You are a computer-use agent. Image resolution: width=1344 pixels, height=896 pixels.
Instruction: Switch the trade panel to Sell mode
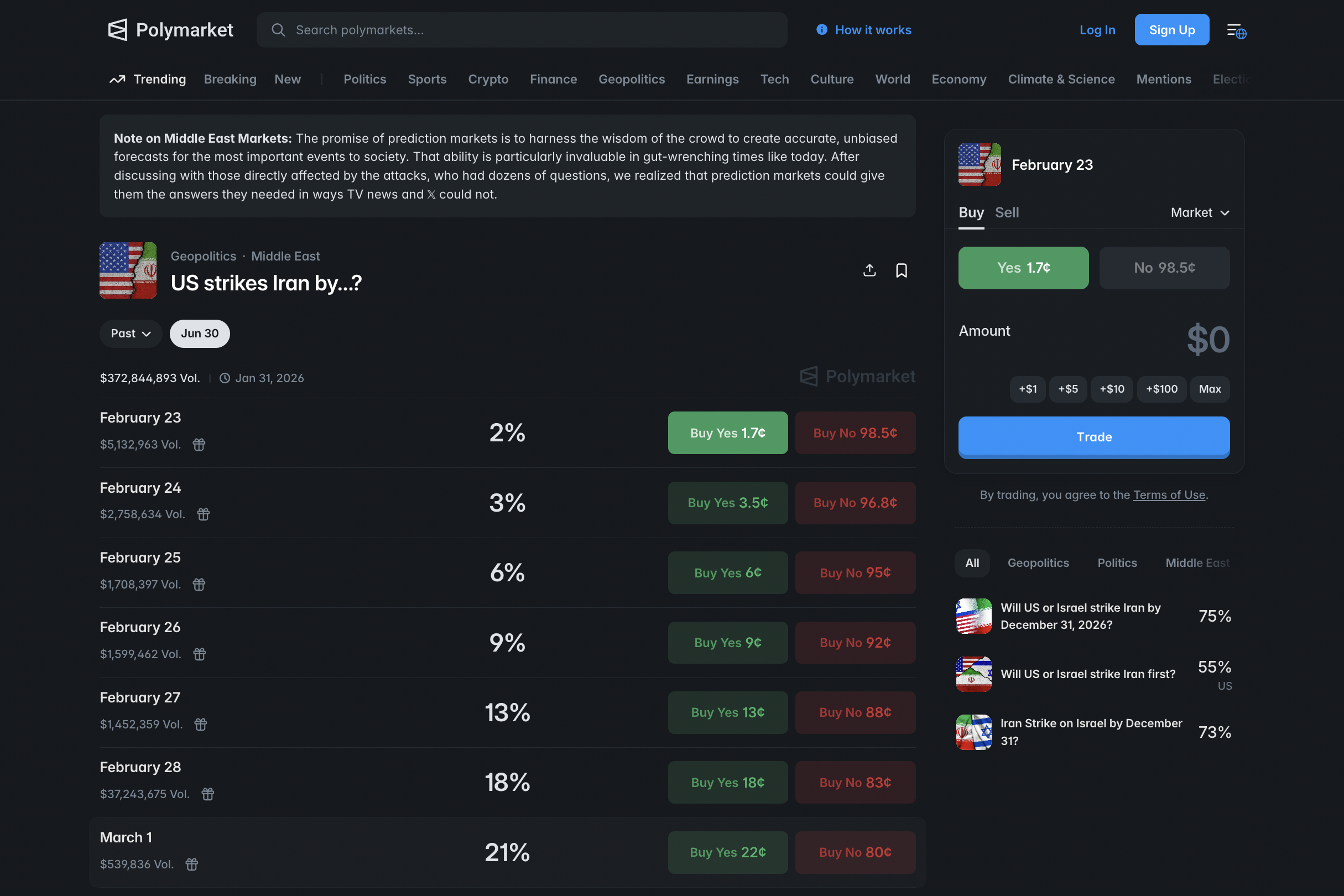tap(1007, 212)
